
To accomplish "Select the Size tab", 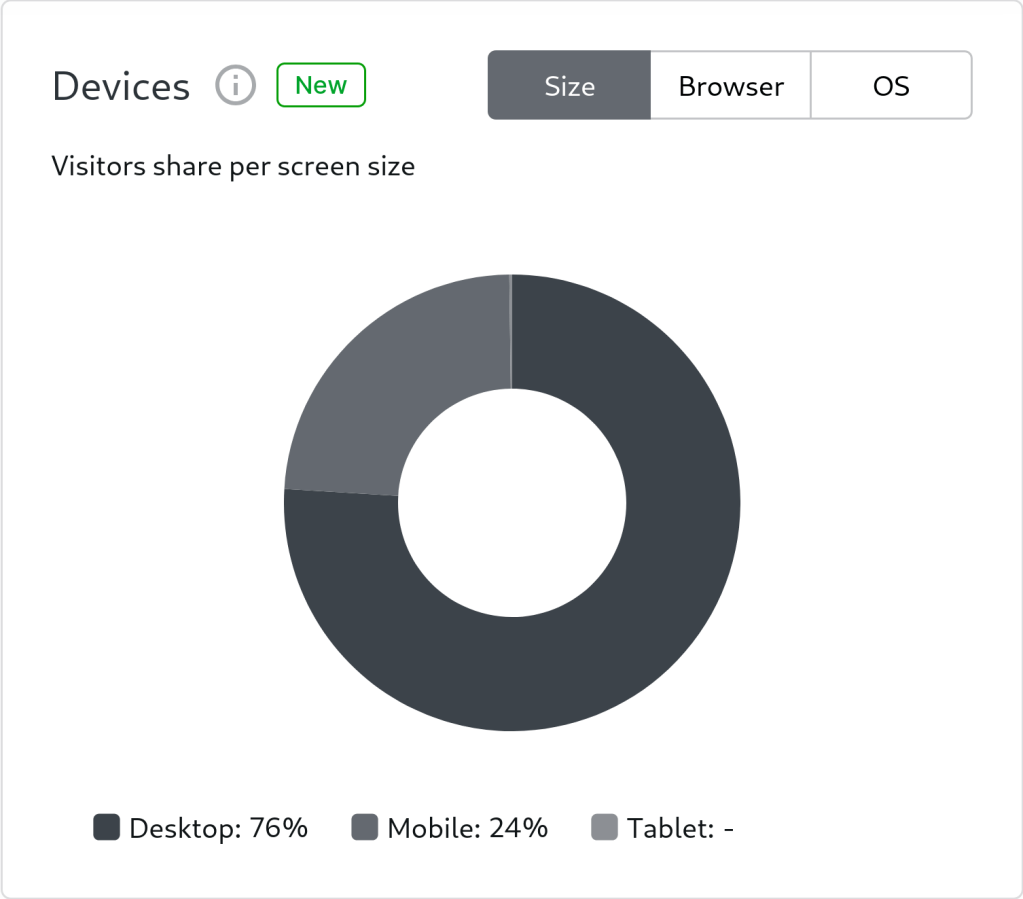I will (x=569, y=86).
